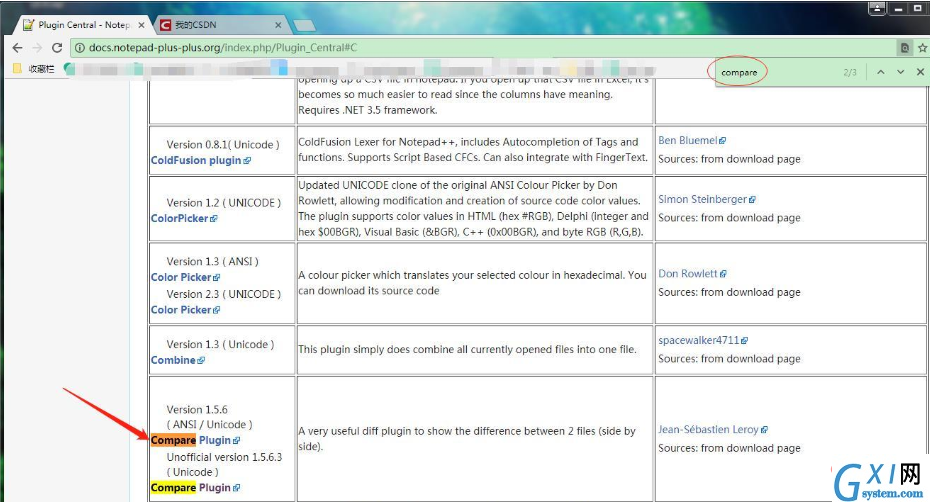Focus the address bar URL
Image resolution: width=930 pixels, height=502 pixels.
pos(223,47)
